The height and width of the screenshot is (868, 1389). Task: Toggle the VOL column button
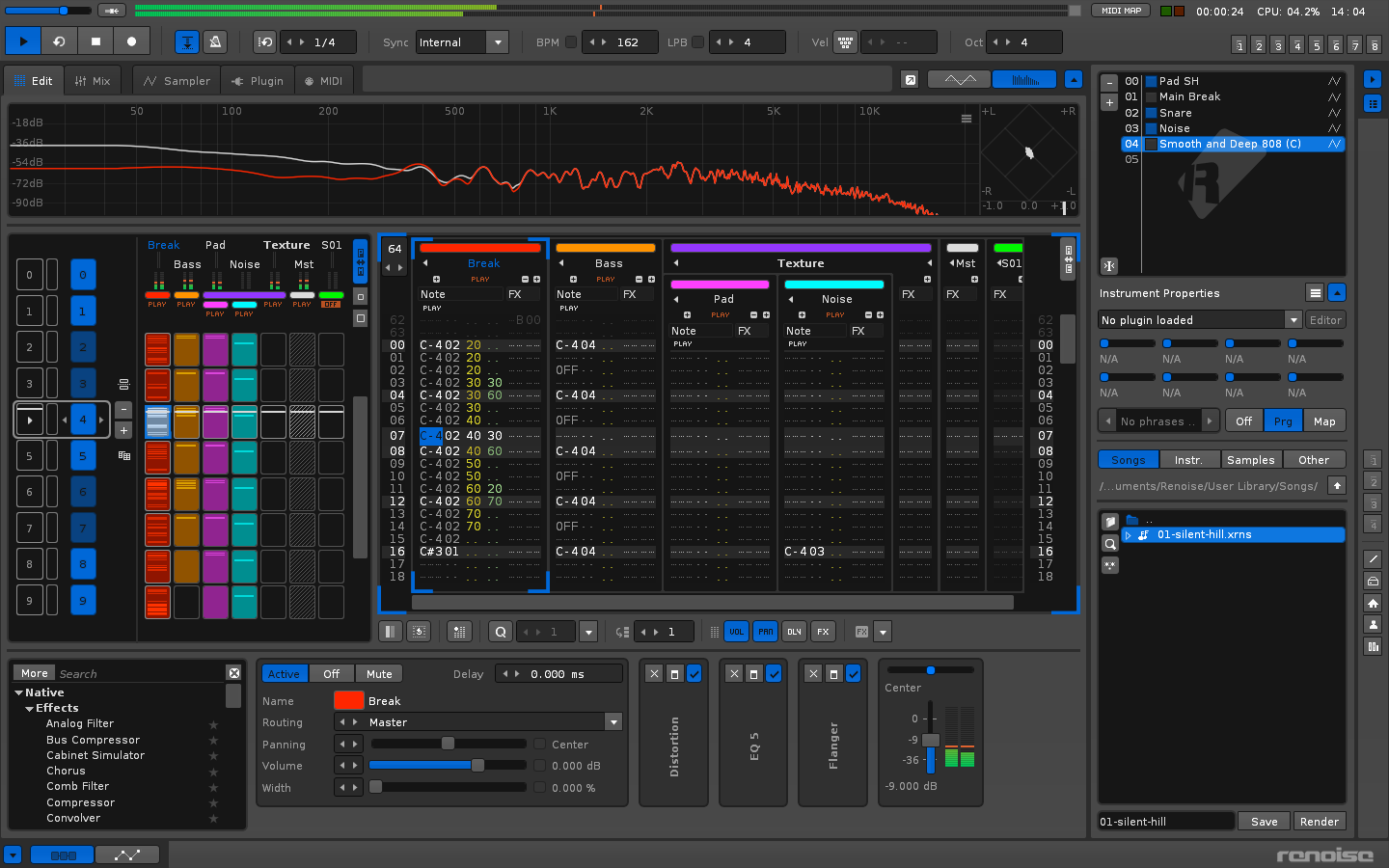pos(736,632)
